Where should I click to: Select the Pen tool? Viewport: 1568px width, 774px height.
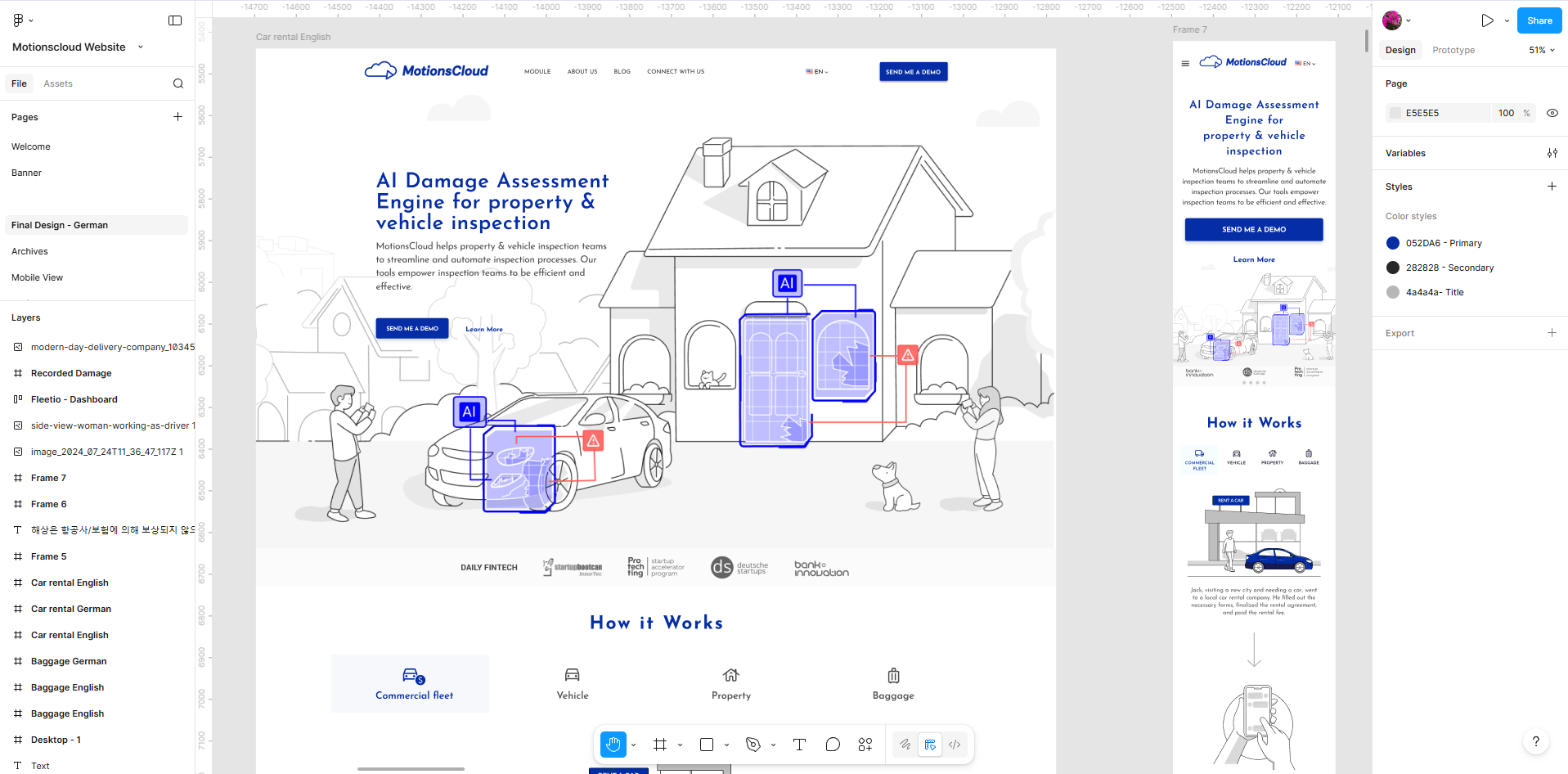753,745
